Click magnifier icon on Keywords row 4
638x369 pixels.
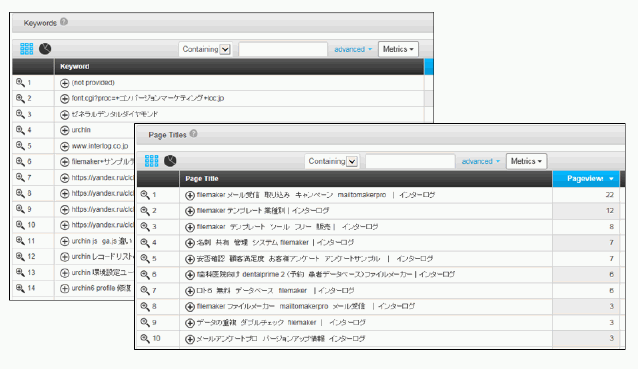click(20, 130)
